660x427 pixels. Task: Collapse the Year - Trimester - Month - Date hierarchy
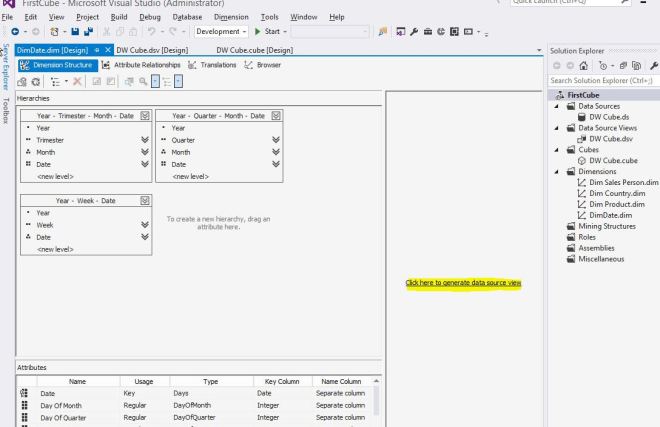147,117
